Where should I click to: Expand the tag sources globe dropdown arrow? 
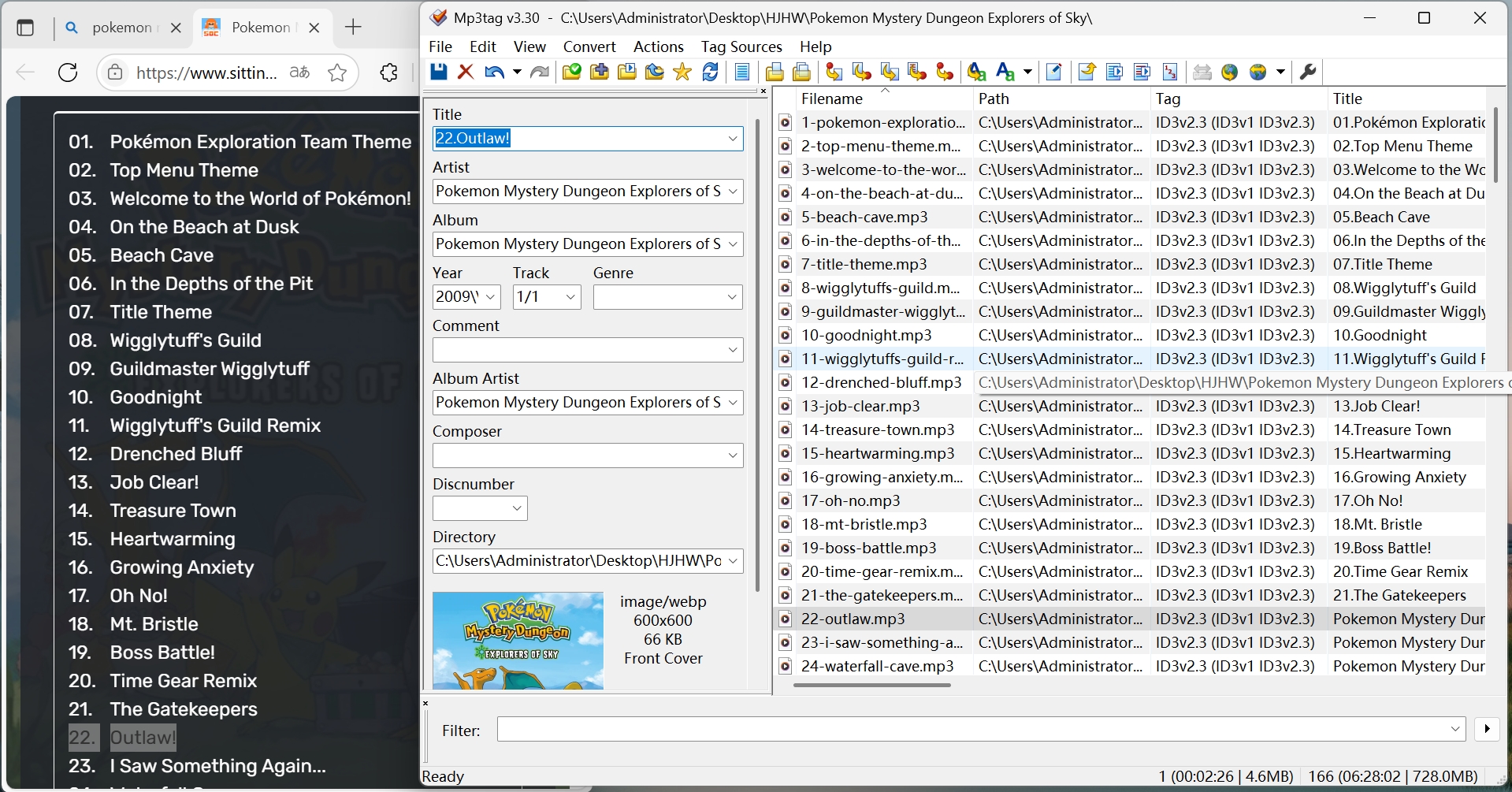point(1280,72)
